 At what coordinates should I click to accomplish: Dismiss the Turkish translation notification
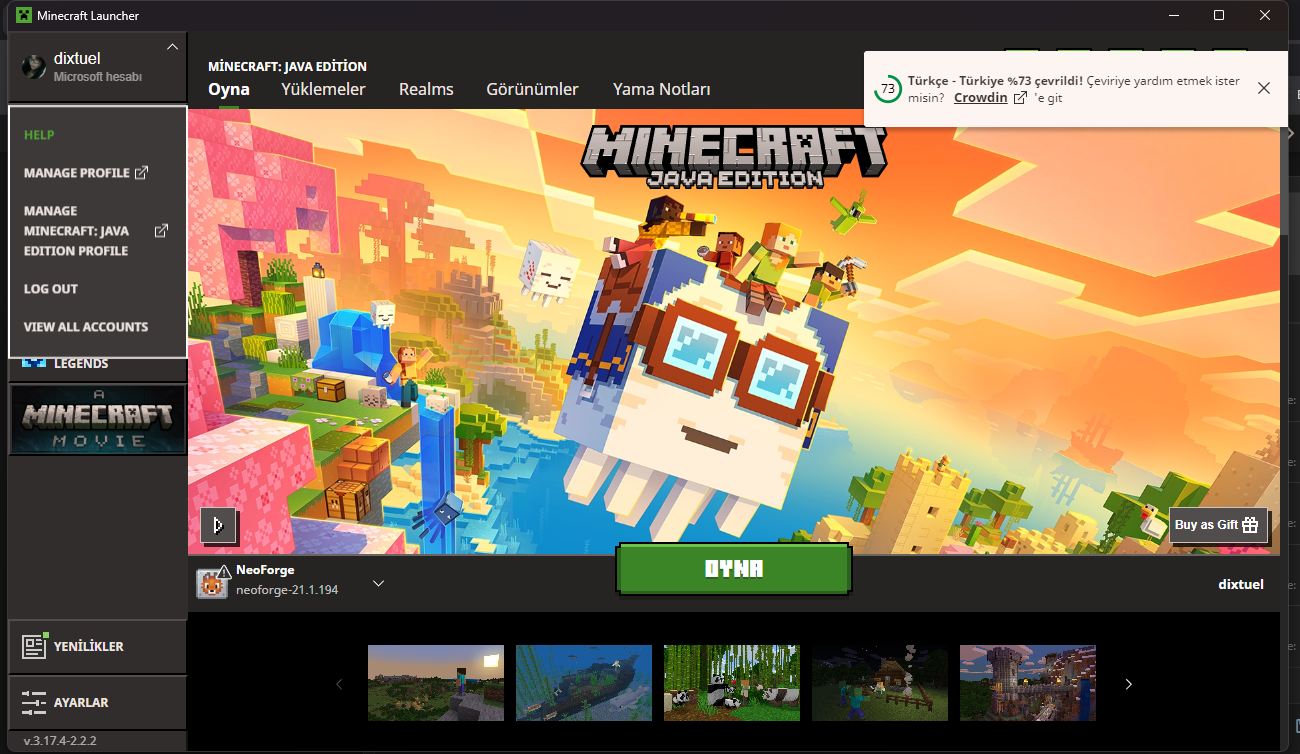tap(1264, 88)
